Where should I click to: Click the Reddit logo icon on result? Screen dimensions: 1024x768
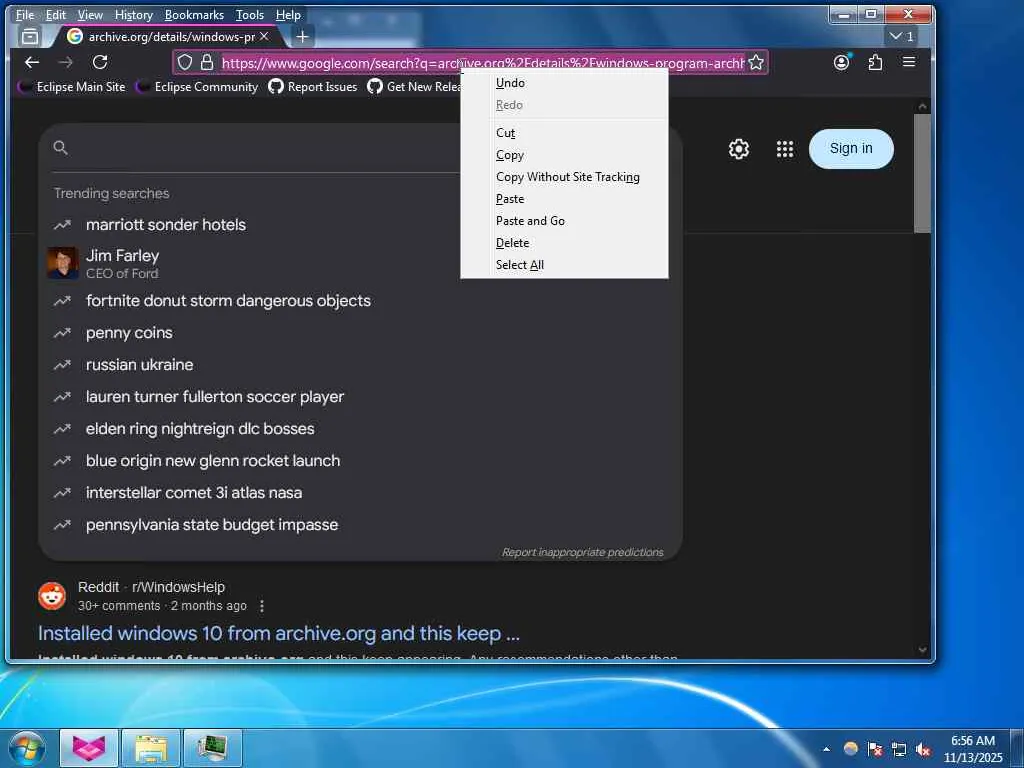(x=52, y=596)
